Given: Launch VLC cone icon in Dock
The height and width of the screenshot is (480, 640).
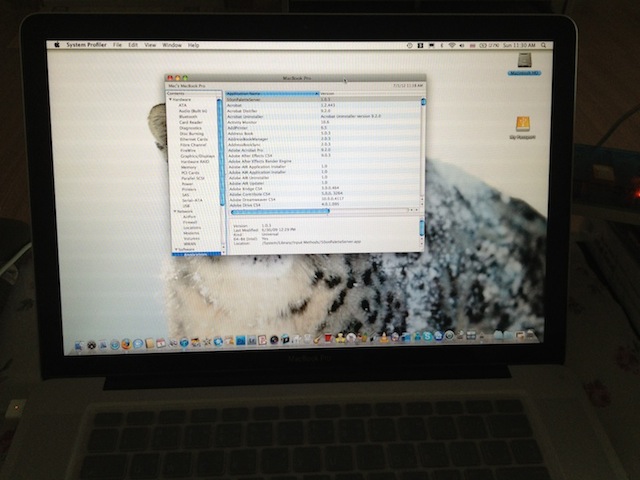Looking at the screenshot, I should click(384, 338).
